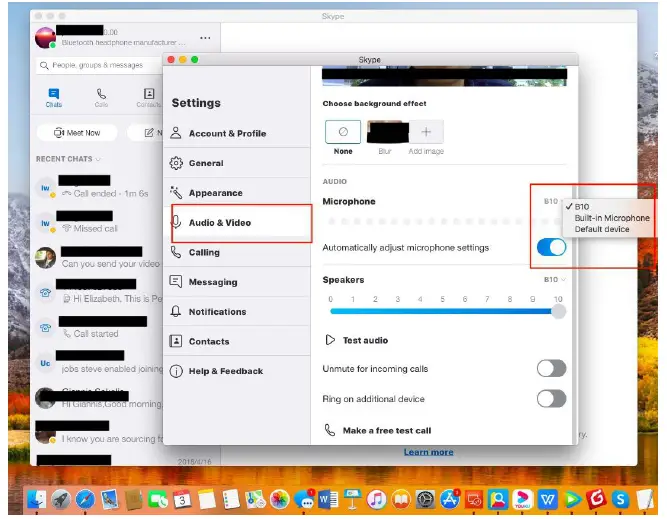
Task: Open Notes from the dock
Action: (x=207, y=499)
